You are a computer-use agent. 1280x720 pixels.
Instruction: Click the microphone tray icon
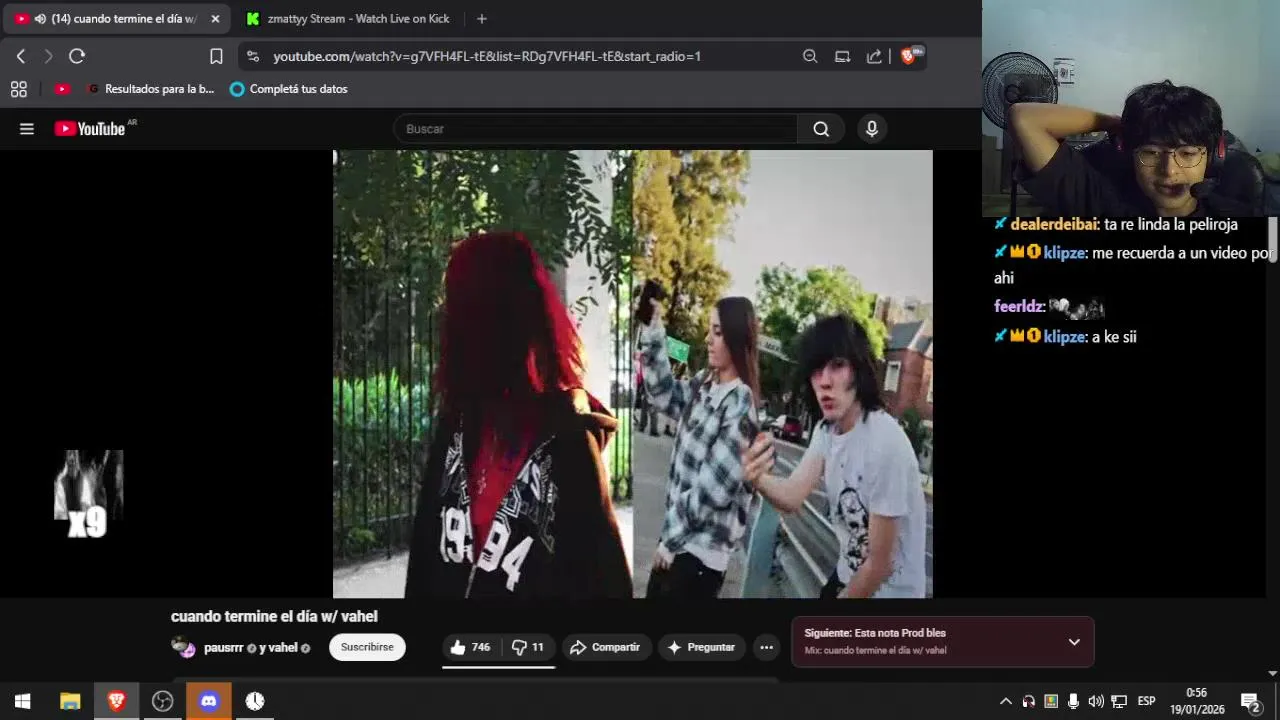pos(1073,701)
